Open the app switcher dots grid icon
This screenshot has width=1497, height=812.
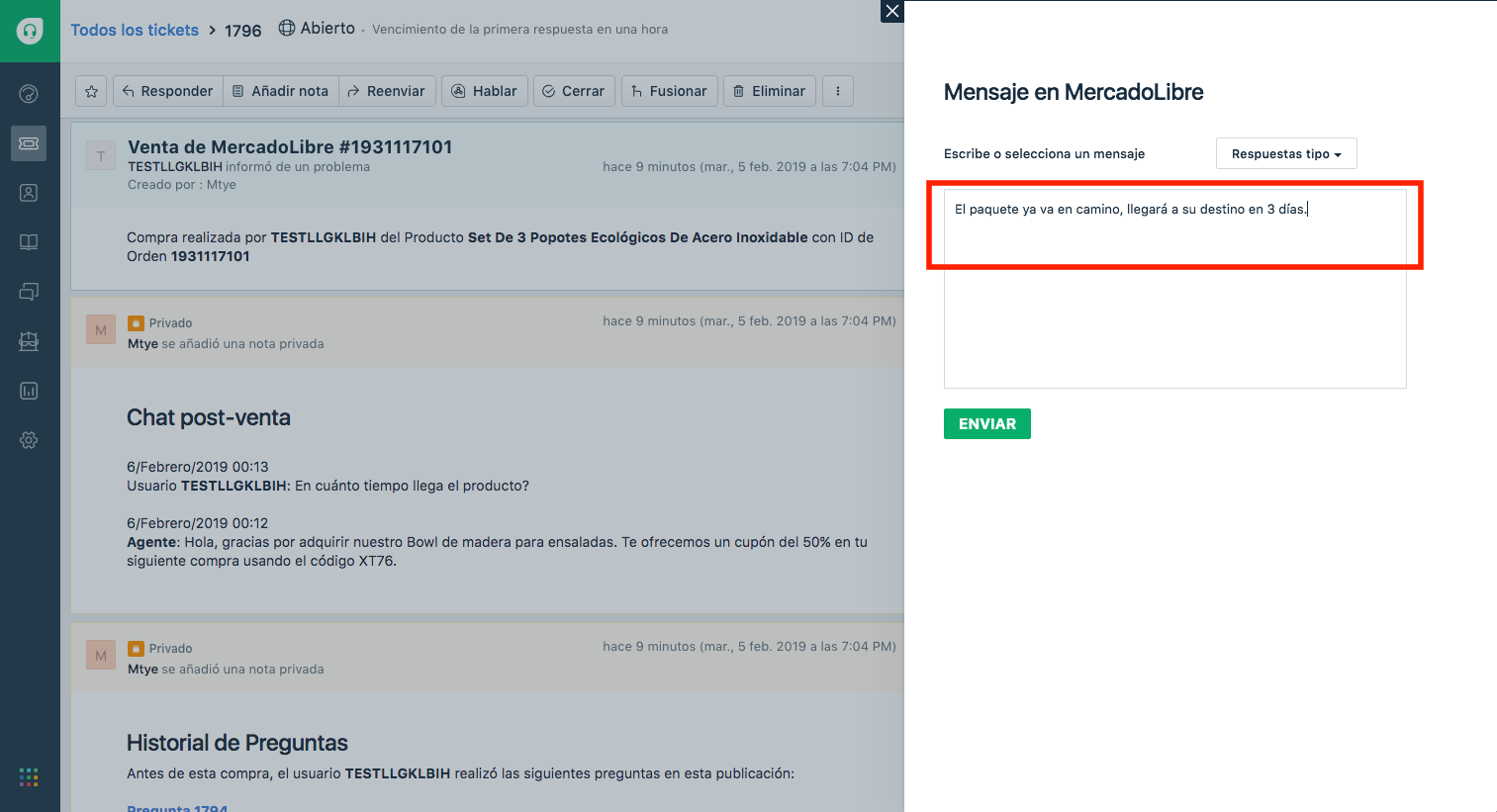point(29,777)
